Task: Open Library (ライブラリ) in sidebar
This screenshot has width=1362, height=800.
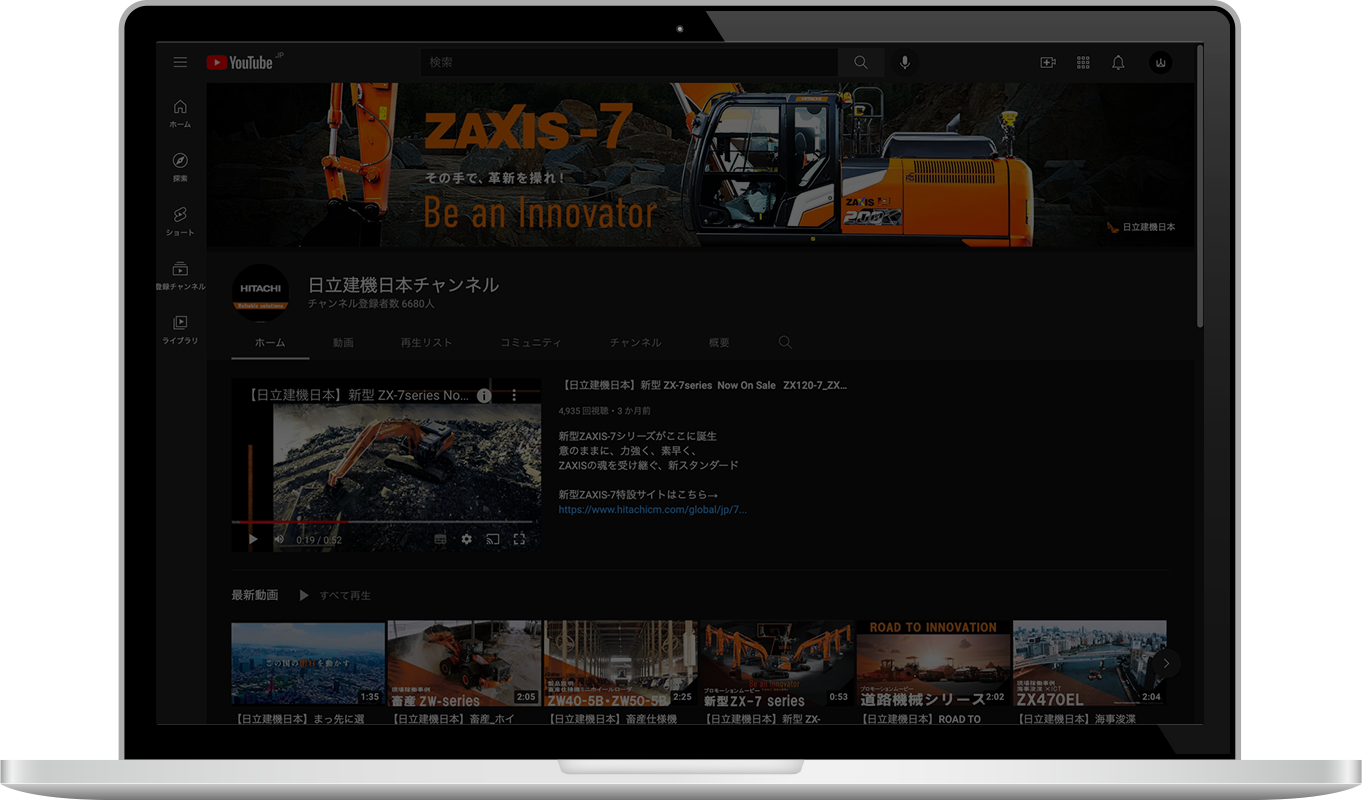Action: tap(180, 330)
